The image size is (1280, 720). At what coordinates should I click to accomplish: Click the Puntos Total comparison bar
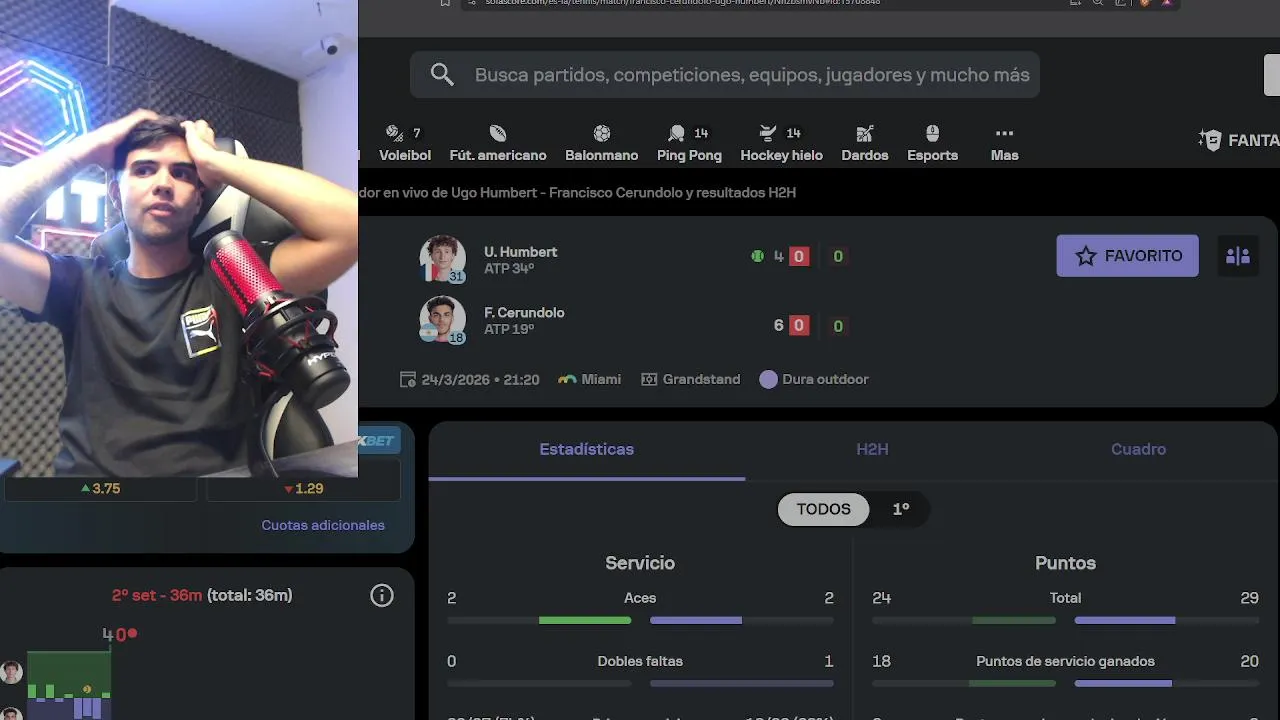(1065, 621)
